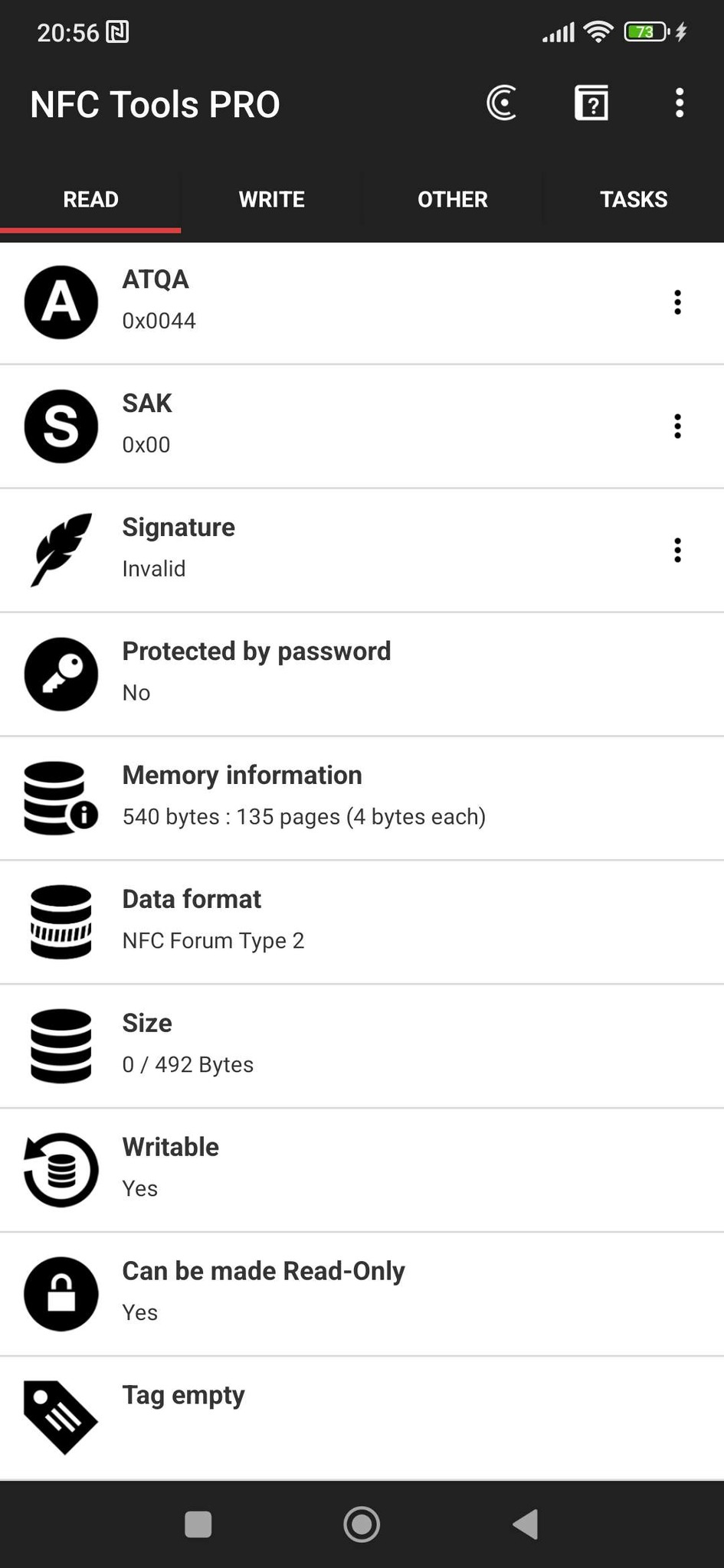The width and height of the screenshot is (724, 1568).
Task: Tap the Tag empty entry
Action: tap(362, 1416)
